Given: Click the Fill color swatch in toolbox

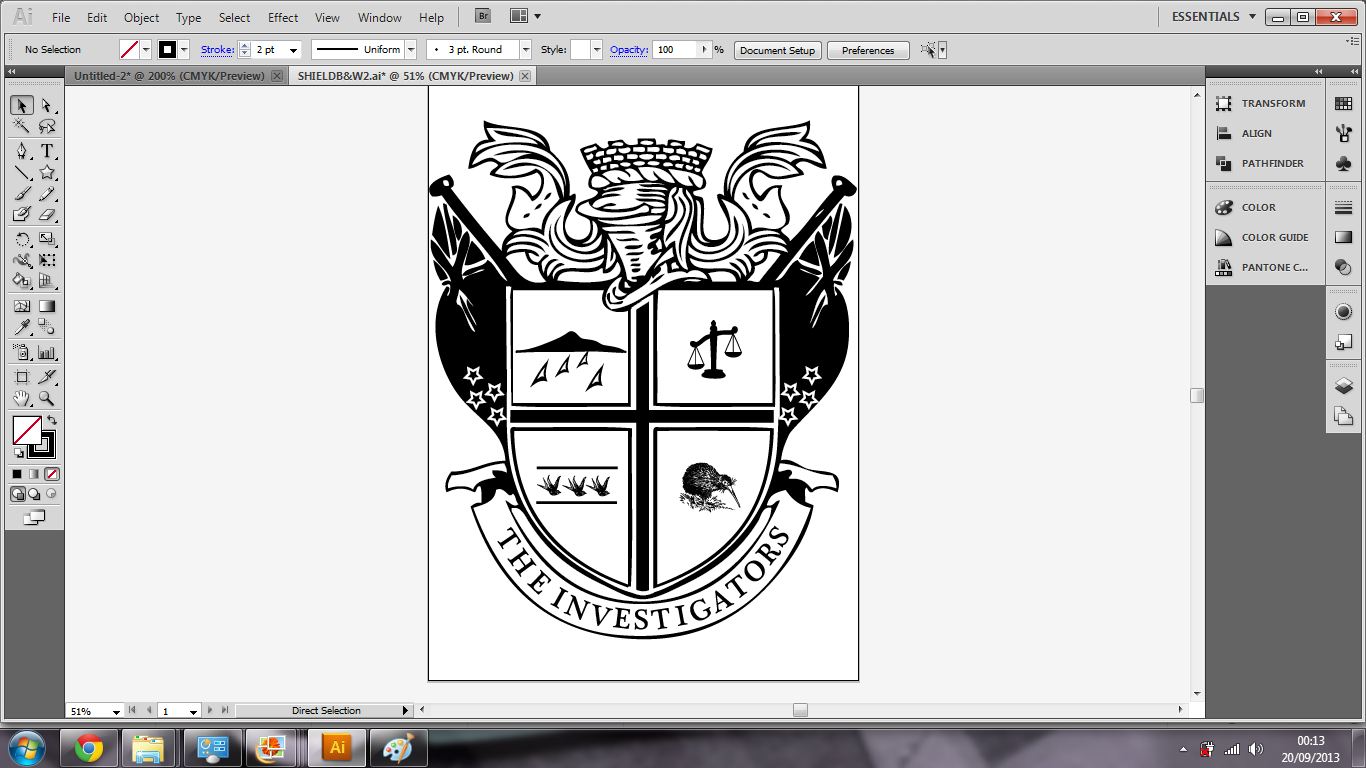Looking at the screenshot, I should (x=27, y=431).
